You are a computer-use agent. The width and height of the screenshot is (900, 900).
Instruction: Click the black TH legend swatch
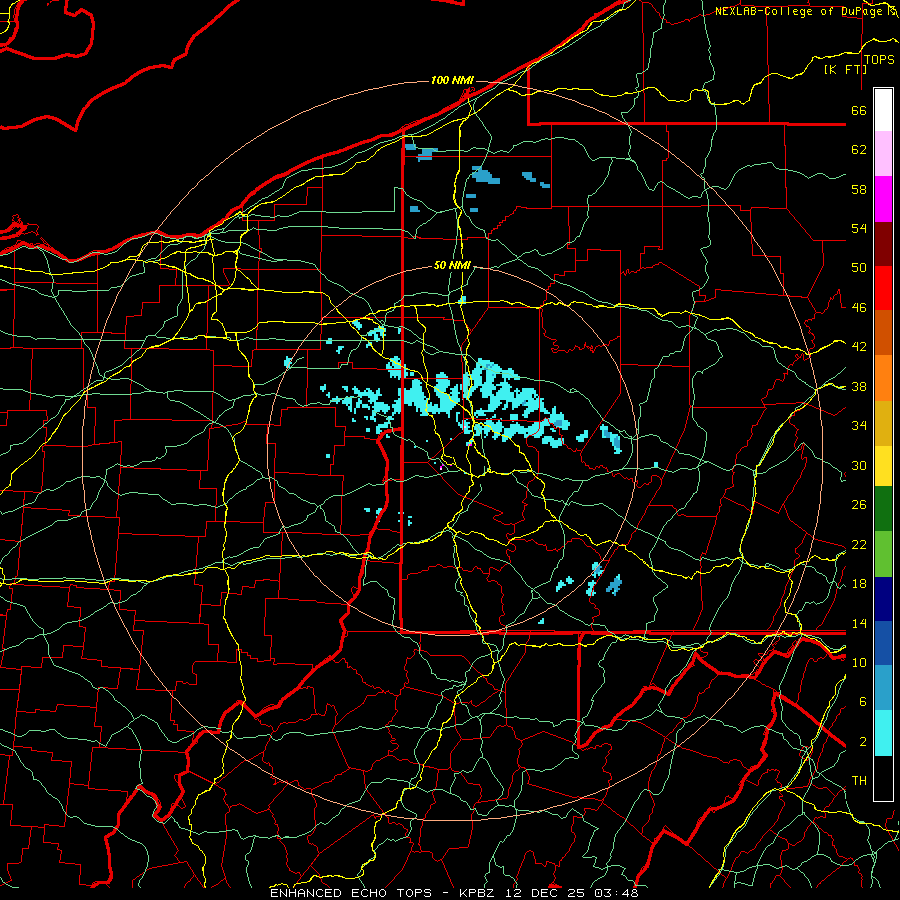[x=883, y=778]
